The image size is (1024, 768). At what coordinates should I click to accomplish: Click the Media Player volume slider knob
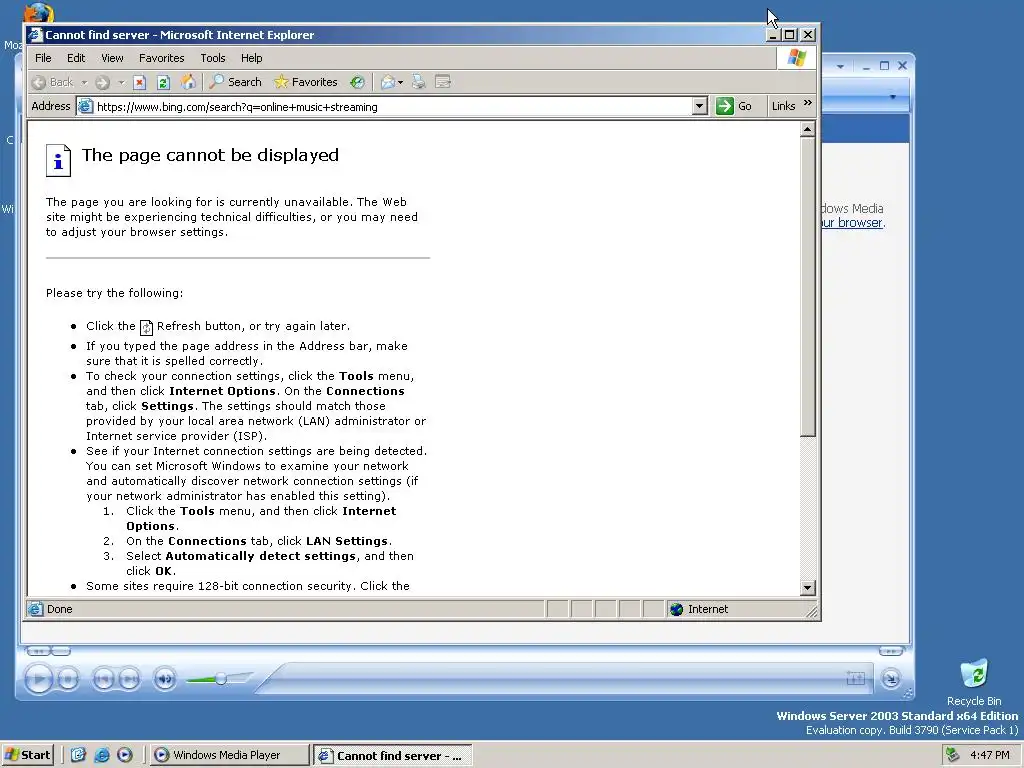[x=221, y=679]
